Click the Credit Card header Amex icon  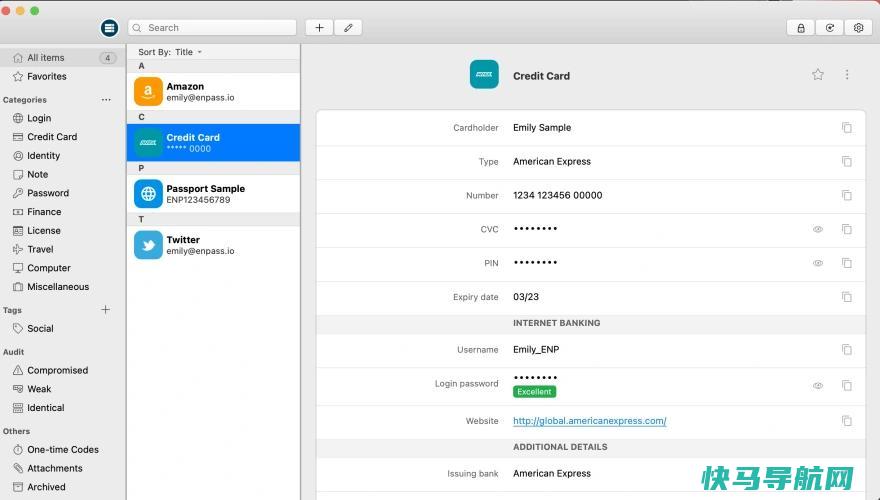point(484,75)
